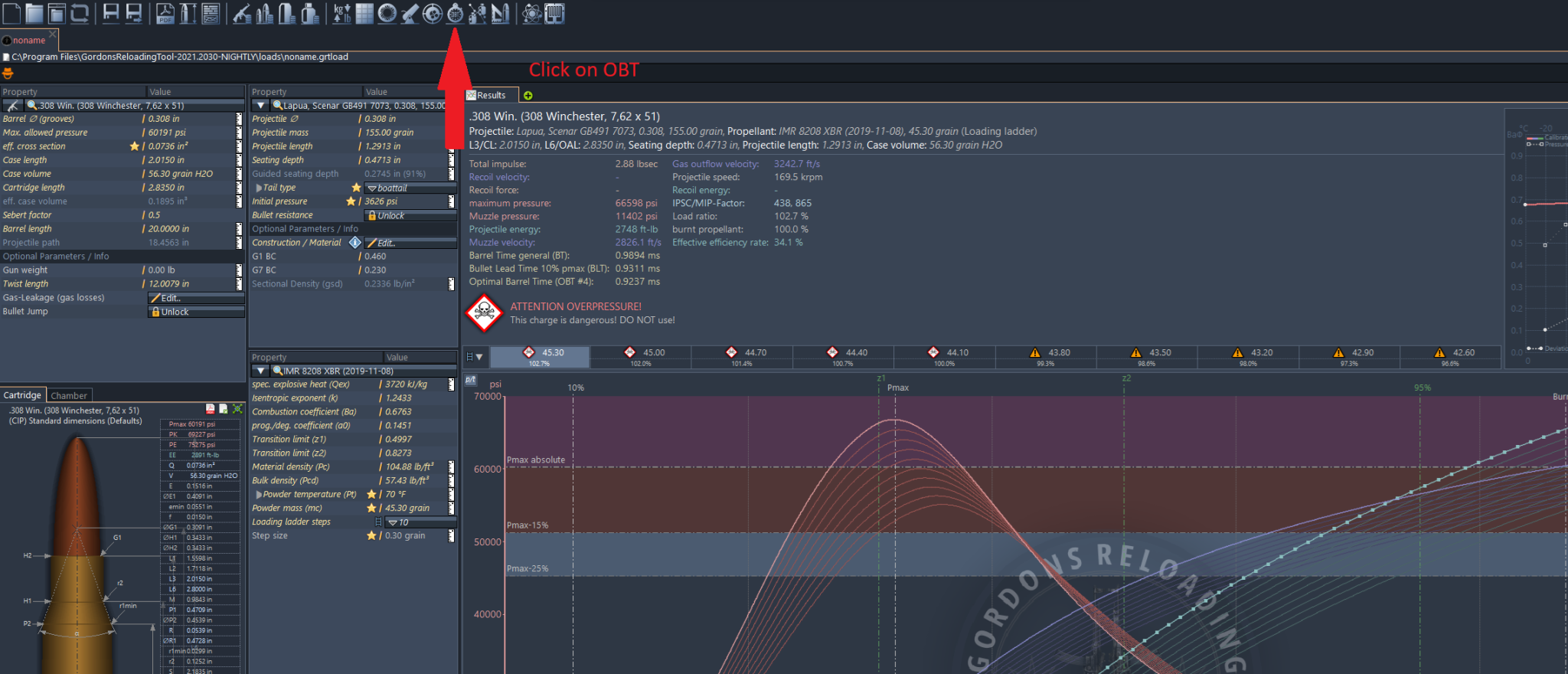
Task: Click the Construction / Material info icon
Action: 355,243
